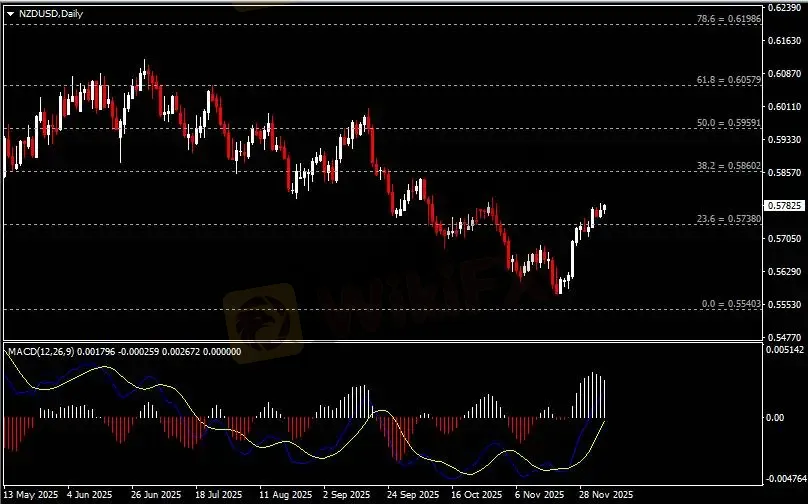
Task: Click the current price tag 0.57825
Action: (784, 206)
